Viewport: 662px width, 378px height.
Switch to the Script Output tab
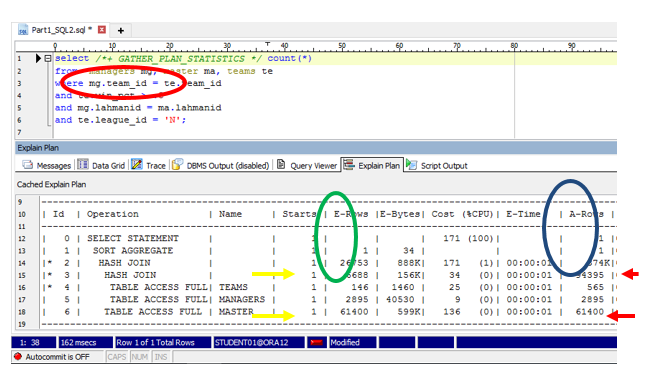(x=437, y=166)
